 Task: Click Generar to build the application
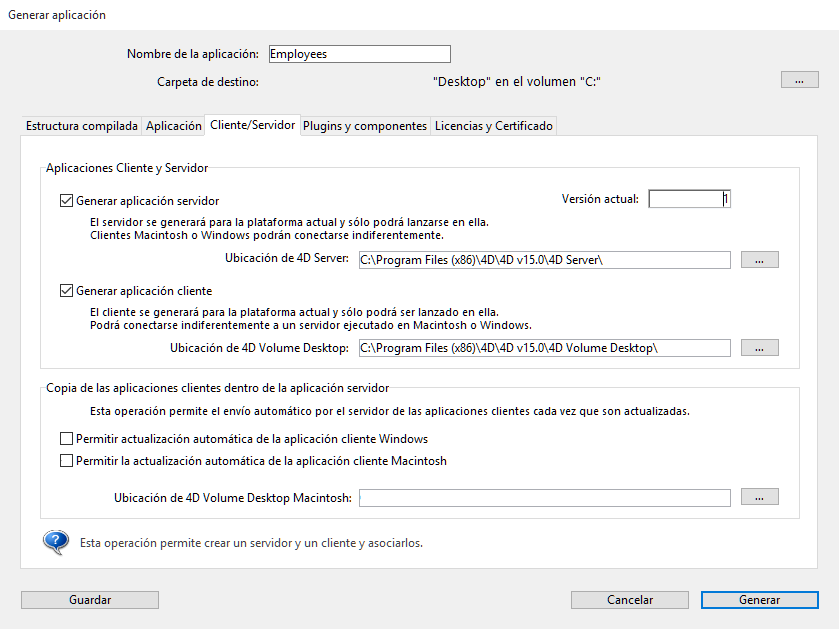(x=759, y=600)
